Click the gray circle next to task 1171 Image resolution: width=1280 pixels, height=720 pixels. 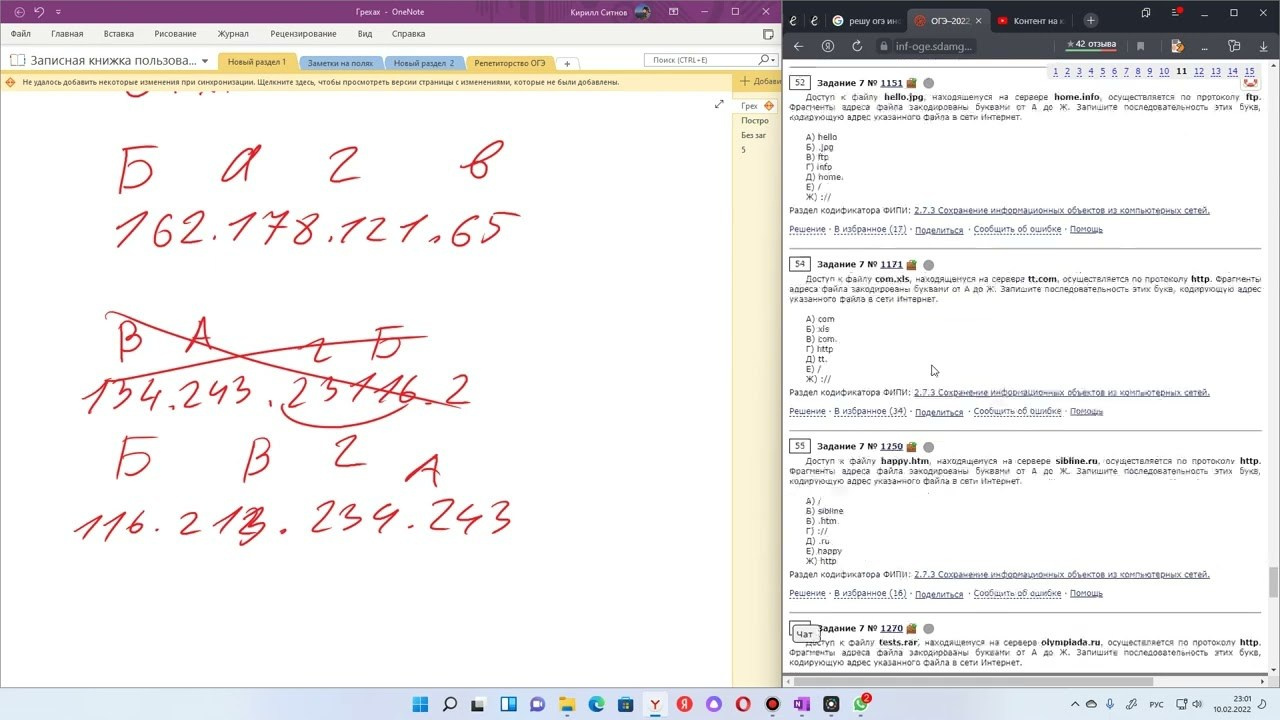928,265
